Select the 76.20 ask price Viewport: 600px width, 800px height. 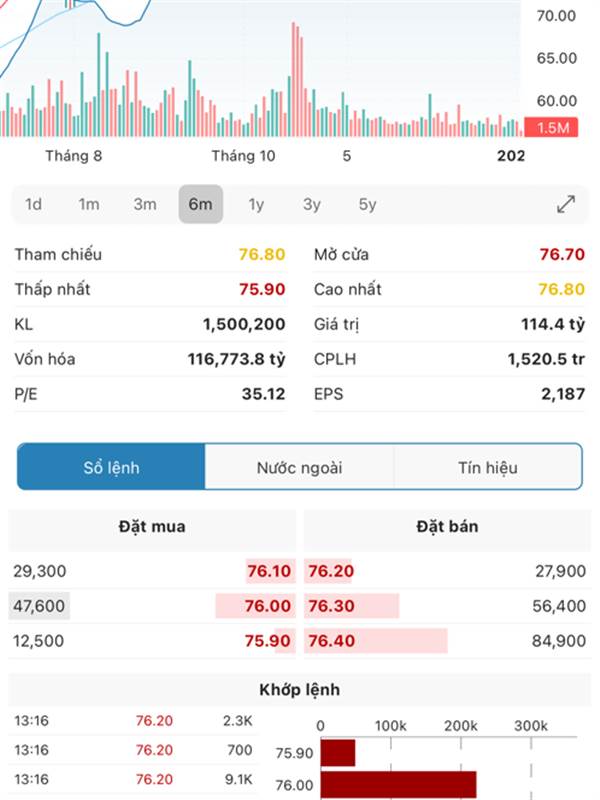point(331,571)
